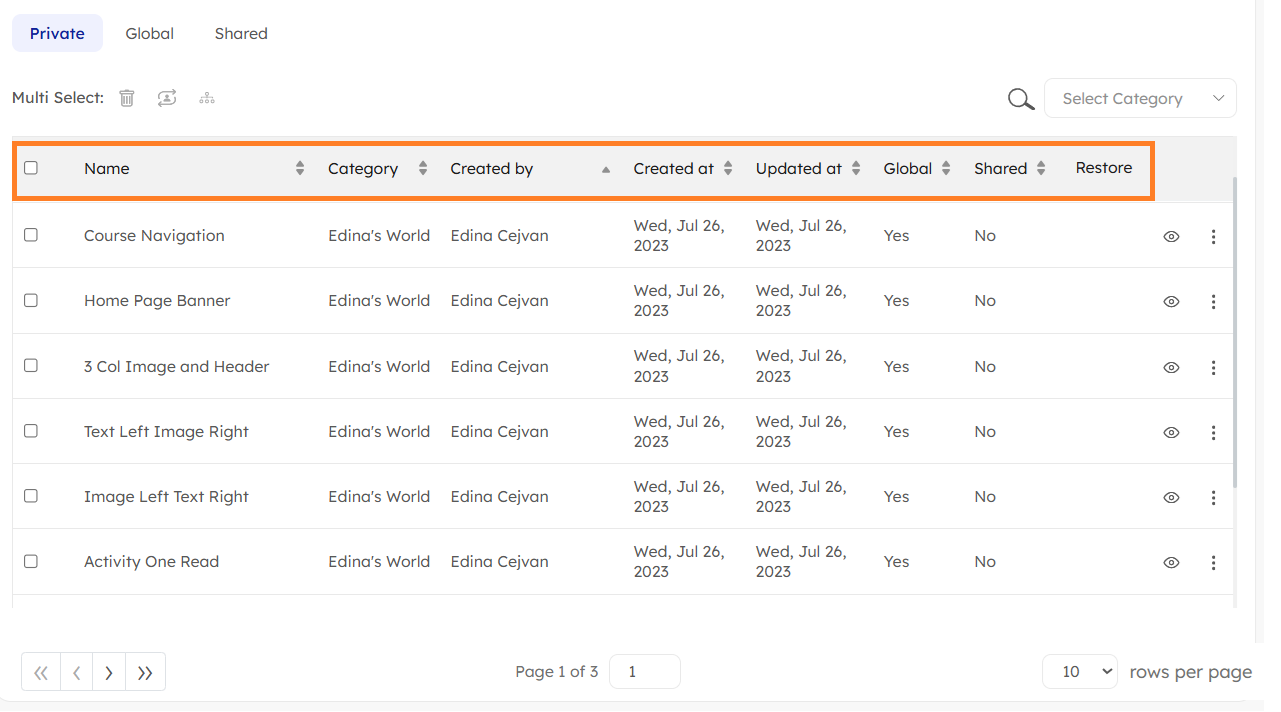Click the page number input field
Viewport: 1281px width, 712px height.
coord(644,672)
